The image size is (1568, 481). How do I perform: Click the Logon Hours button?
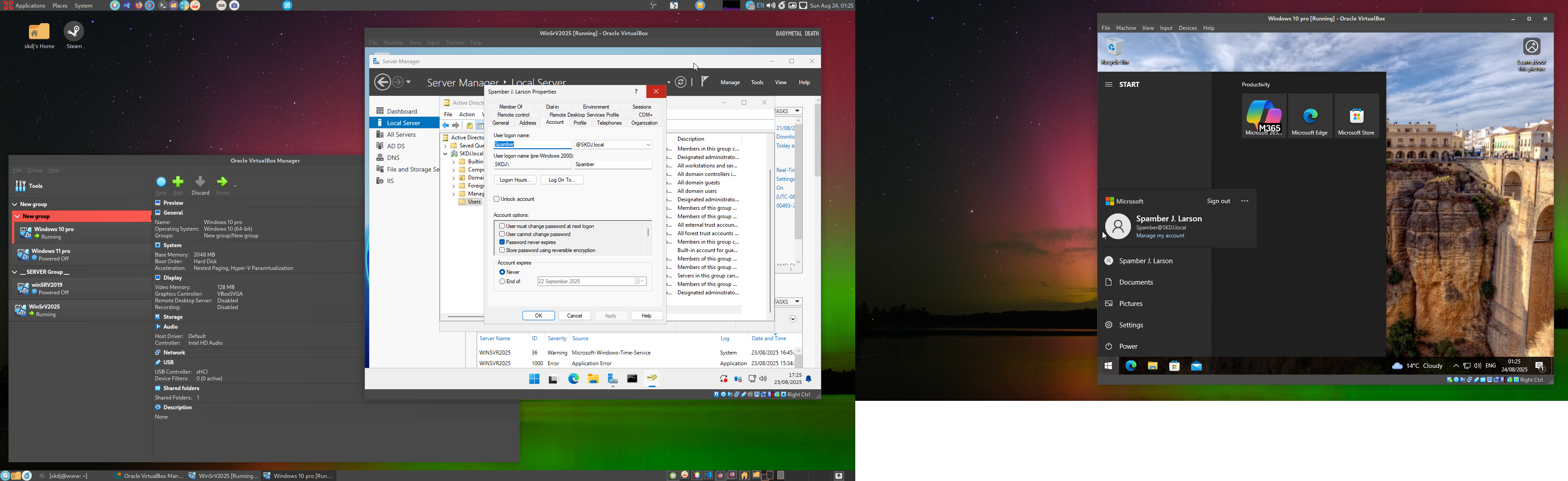(x=515, y=180)
